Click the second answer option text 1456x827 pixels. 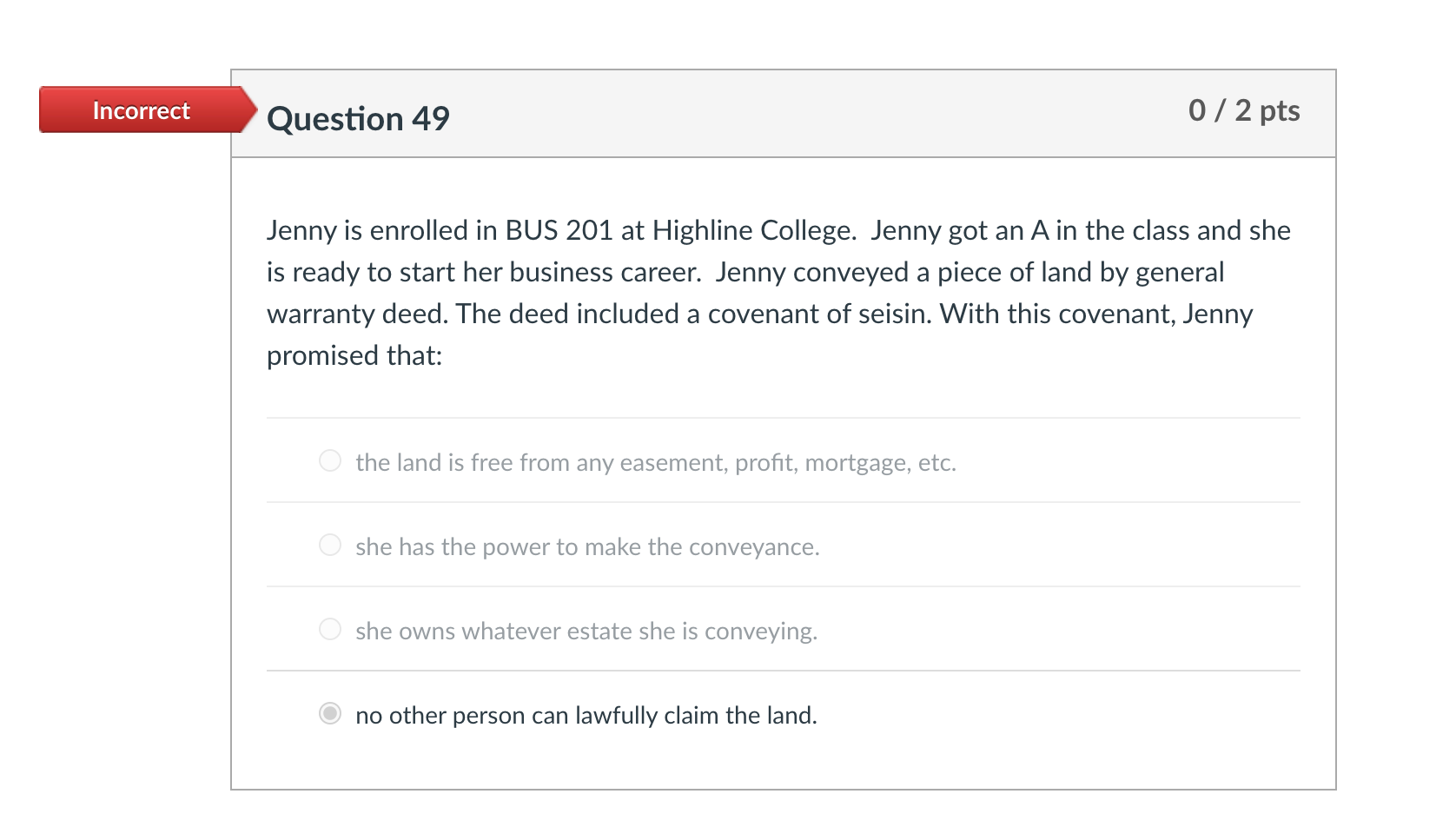click(587, 546)
